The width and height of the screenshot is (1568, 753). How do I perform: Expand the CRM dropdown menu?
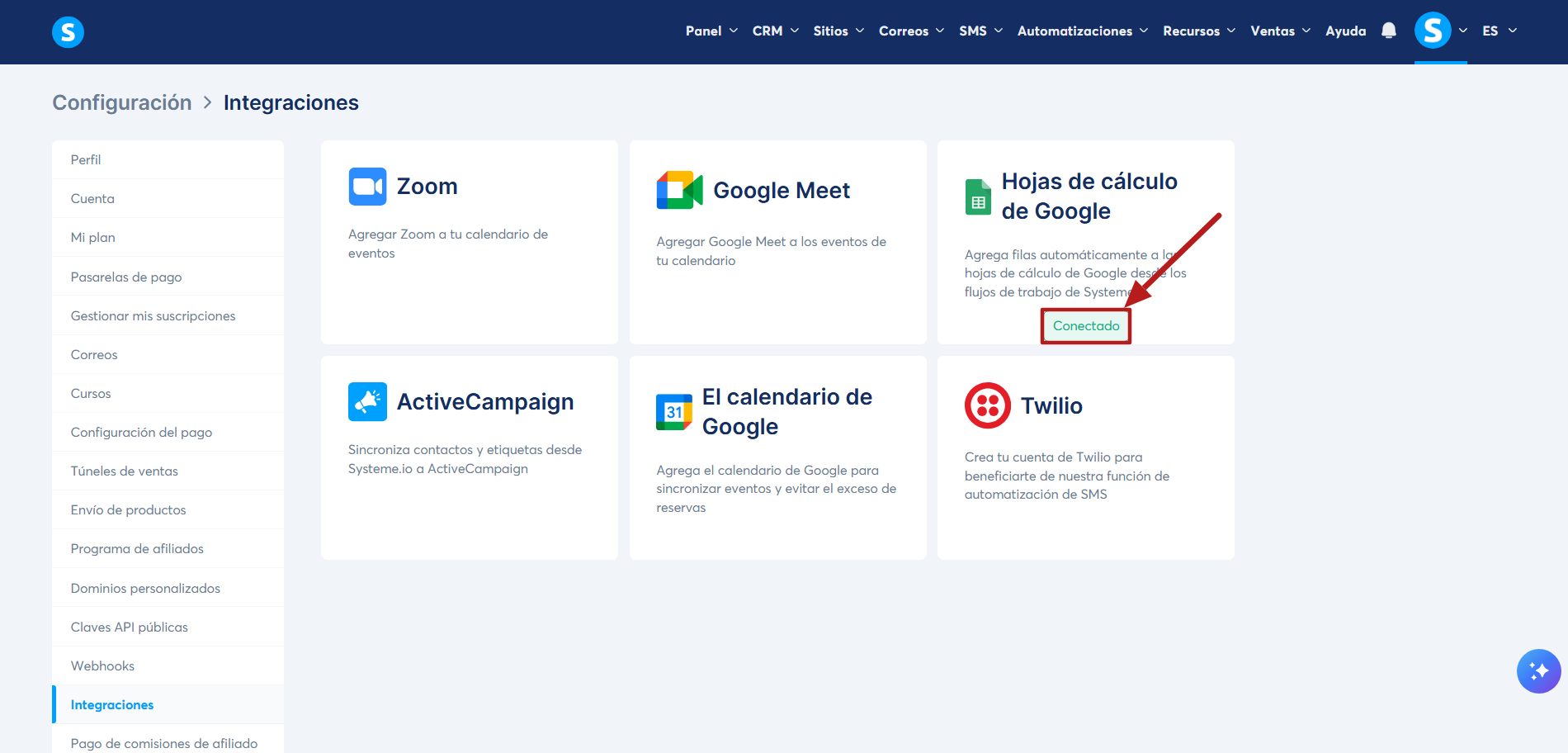[776, 31]
